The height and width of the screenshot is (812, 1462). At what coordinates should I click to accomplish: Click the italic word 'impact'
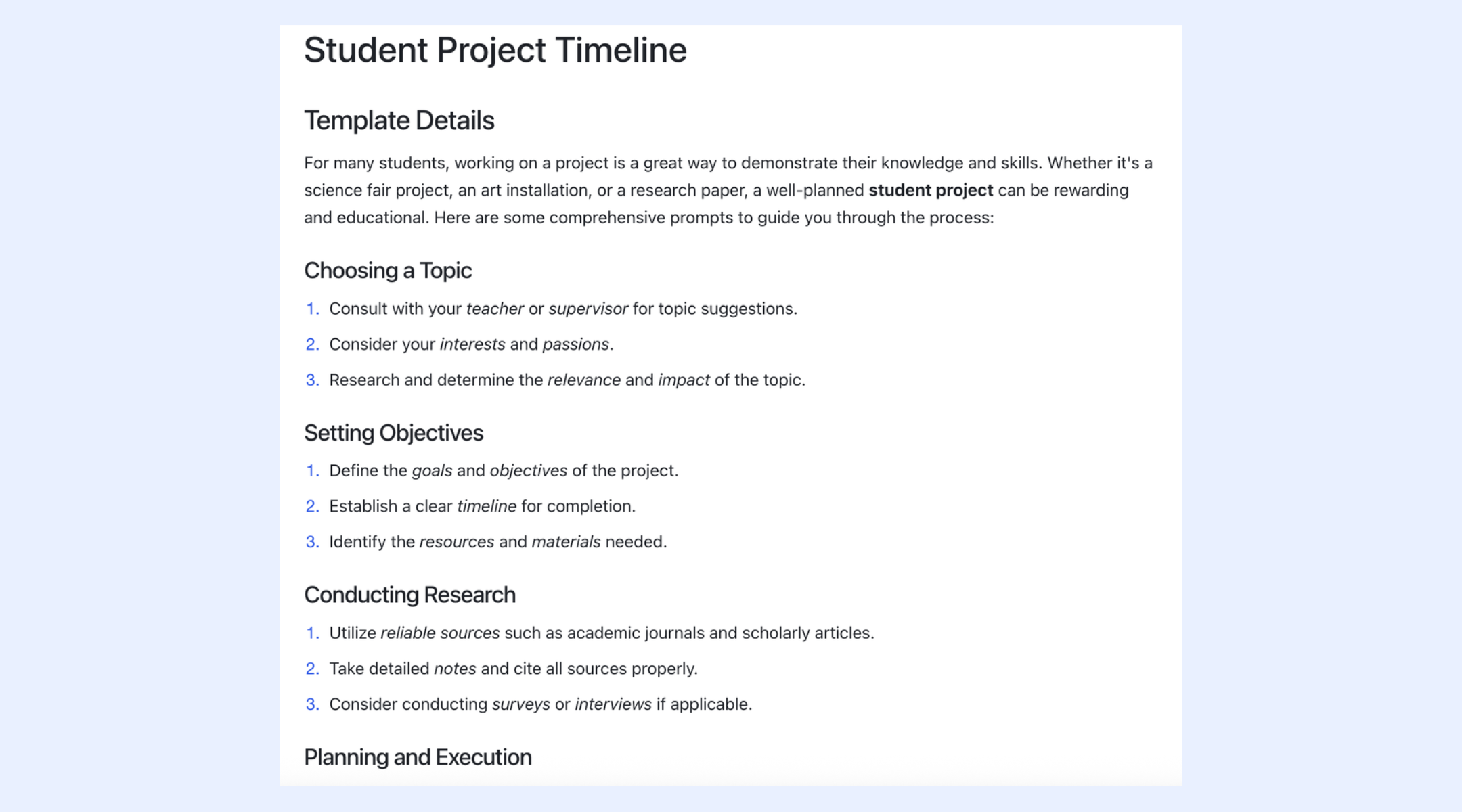[684, 380]
